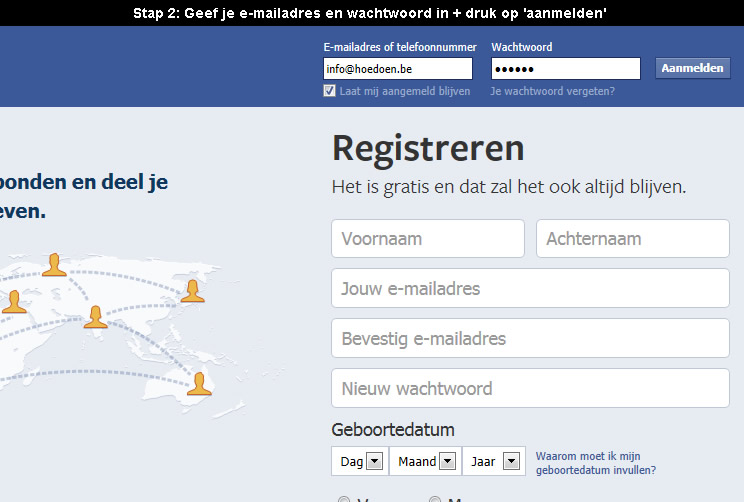Select the second gender radio button
This screenshot has width=744, height=502.
point(435,499)
